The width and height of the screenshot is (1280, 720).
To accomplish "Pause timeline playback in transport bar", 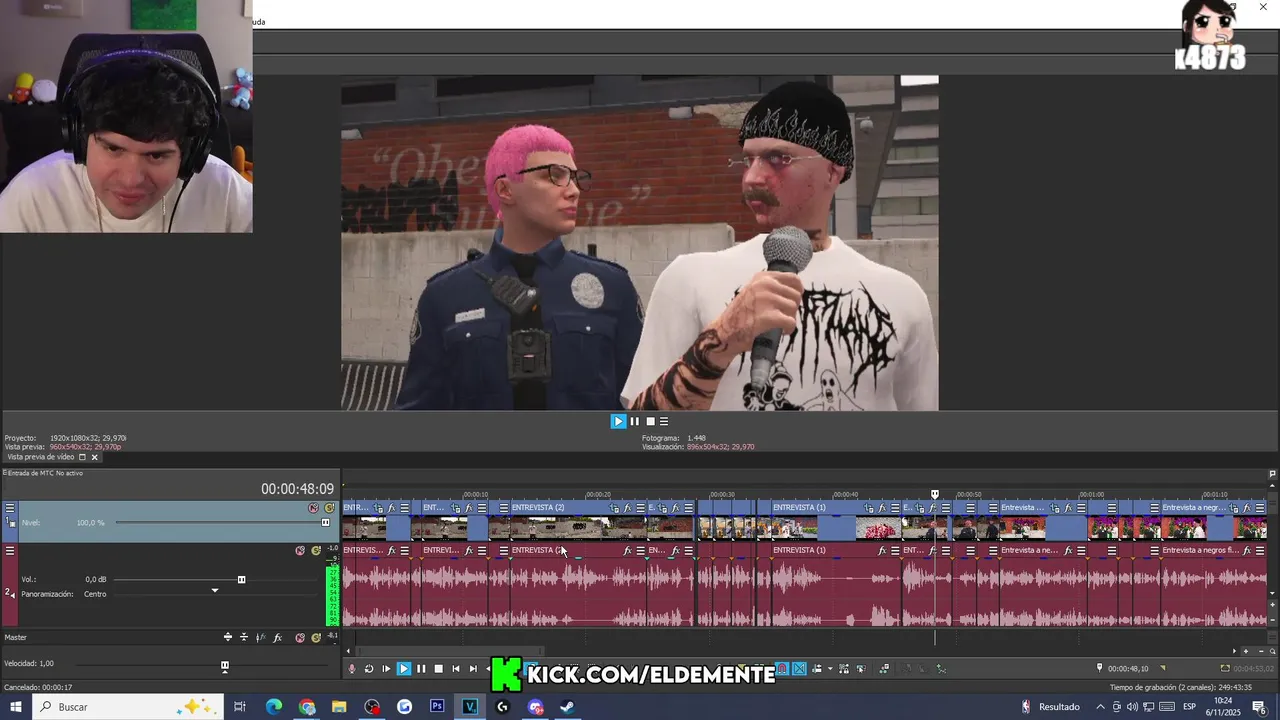I will point(421,669).
